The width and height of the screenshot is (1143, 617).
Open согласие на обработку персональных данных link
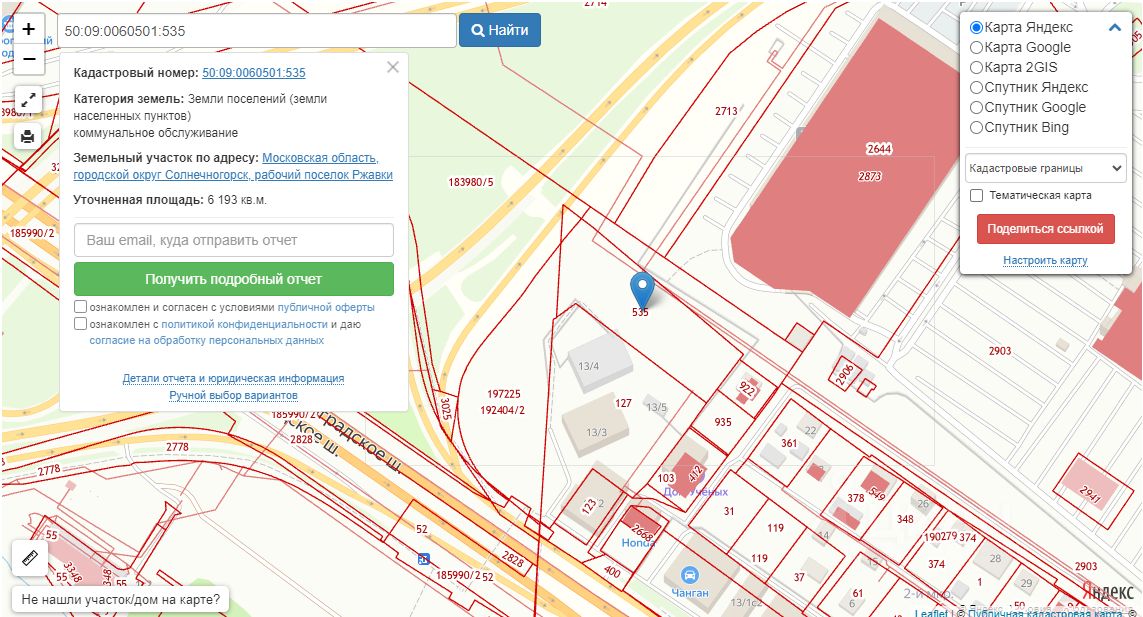(x=207, y=341)
